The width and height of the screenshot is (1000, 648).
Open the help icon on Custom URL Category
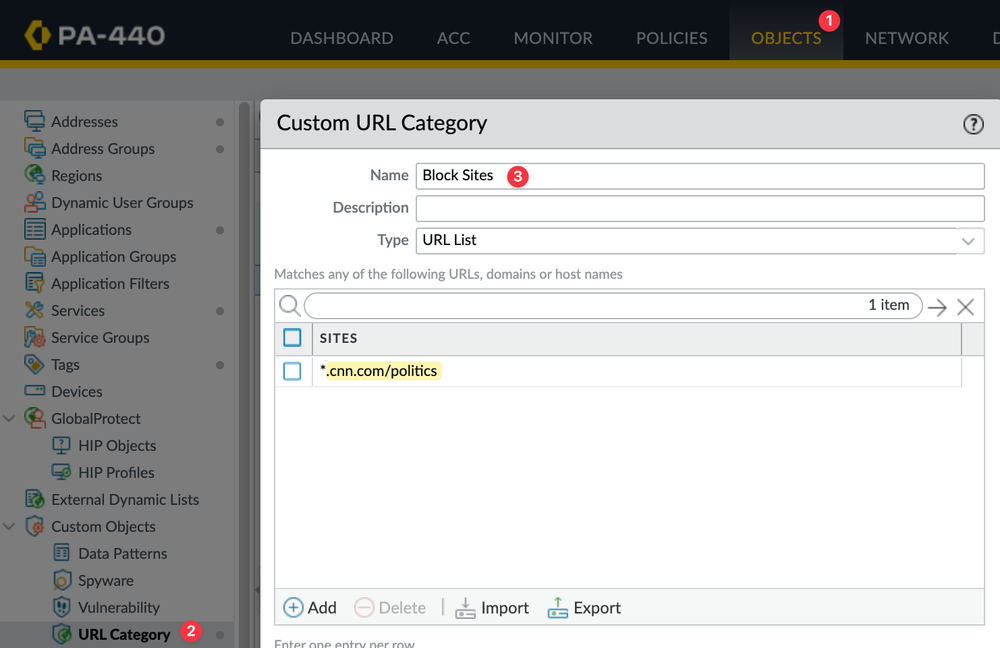[x=973, y=124]
